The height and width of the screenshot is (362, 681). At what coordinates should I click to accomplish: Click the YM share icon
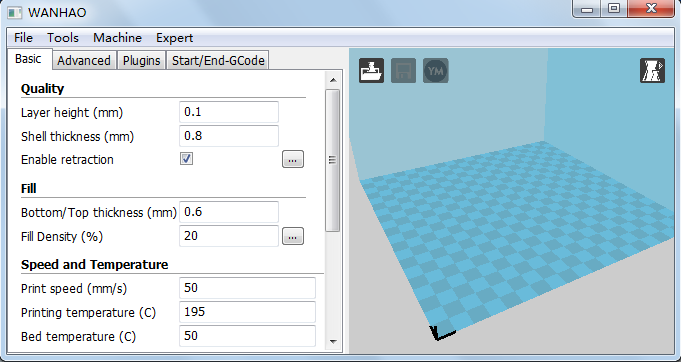point(436,70)
